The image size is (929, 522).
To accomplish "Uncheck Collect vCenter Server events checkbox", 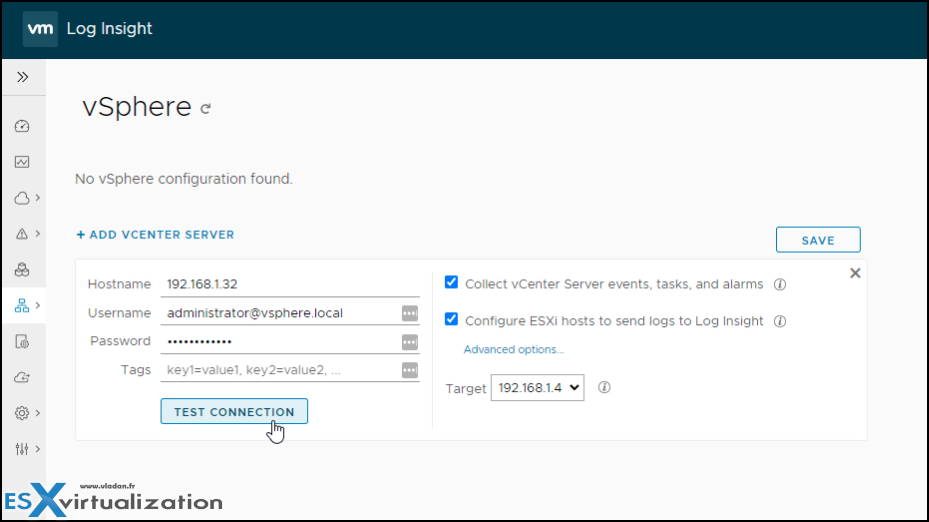I will pos(451,283).
